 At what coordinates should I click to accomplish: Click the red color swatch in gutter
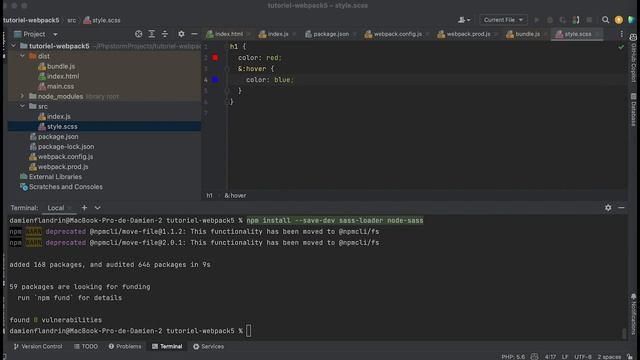215,58
